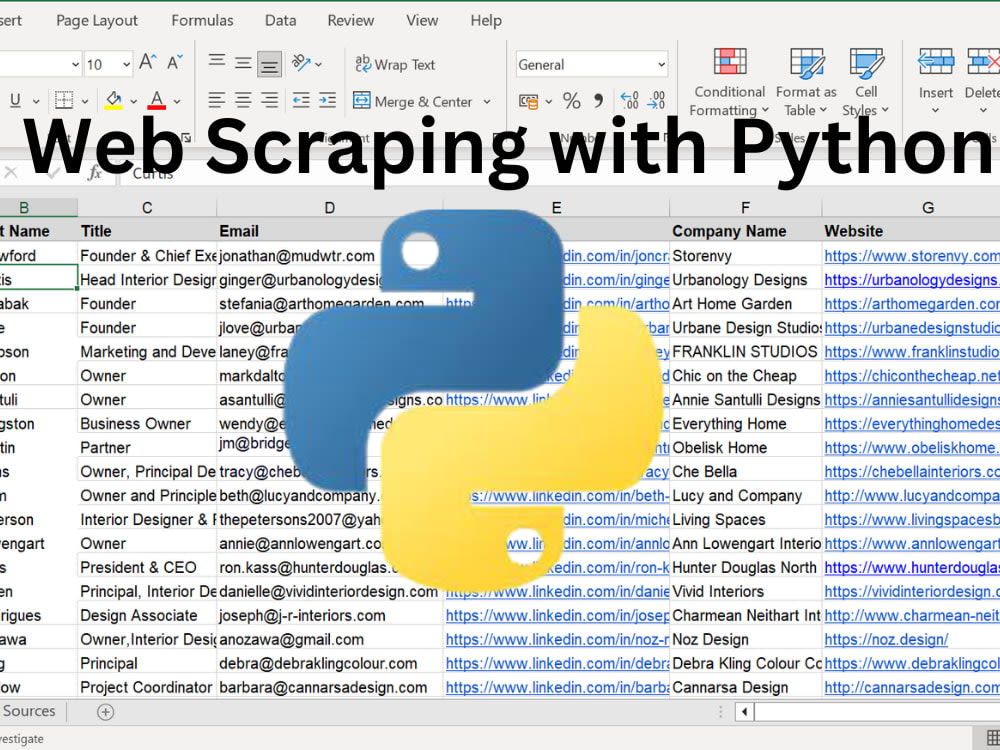Decrease indent
Screen dimensions: 1000x750
click(300, 100)
